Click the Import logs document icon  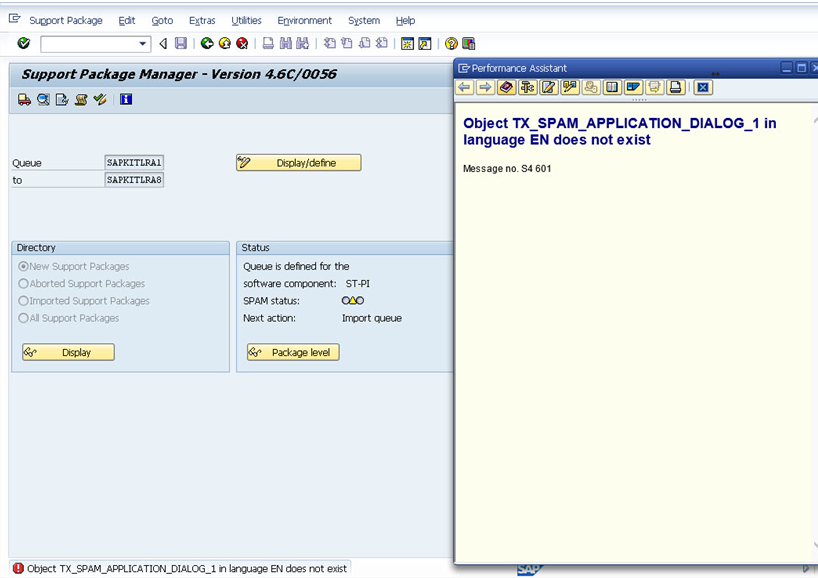pyautogui.click(x=62, y=100)
